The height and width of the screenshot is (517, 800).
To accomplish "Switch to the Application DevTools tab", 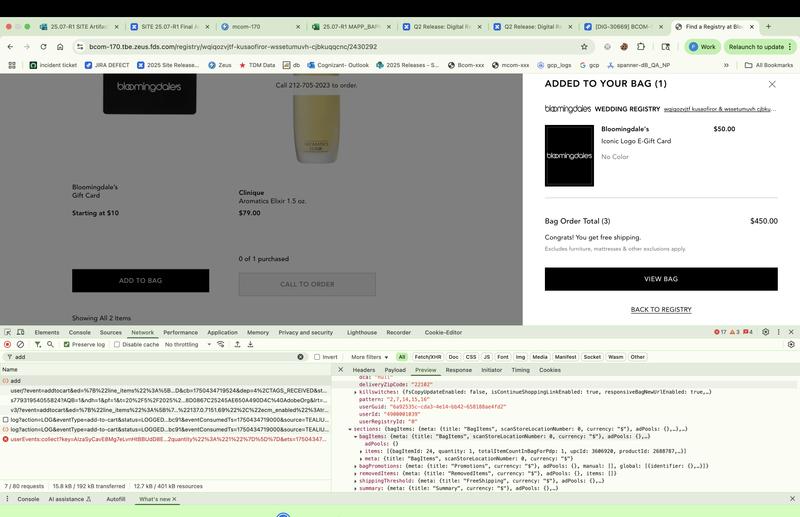I will tap(222, 332).
